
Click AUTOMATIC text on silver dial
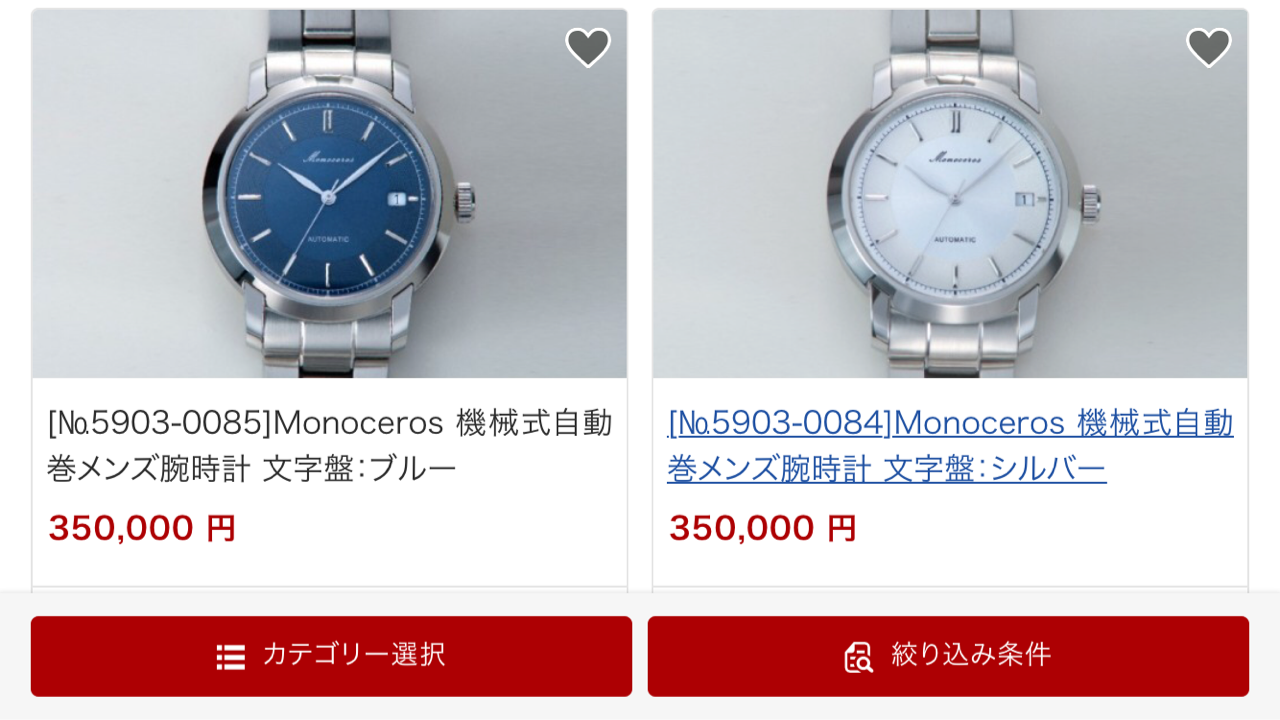tap(956, 239)
